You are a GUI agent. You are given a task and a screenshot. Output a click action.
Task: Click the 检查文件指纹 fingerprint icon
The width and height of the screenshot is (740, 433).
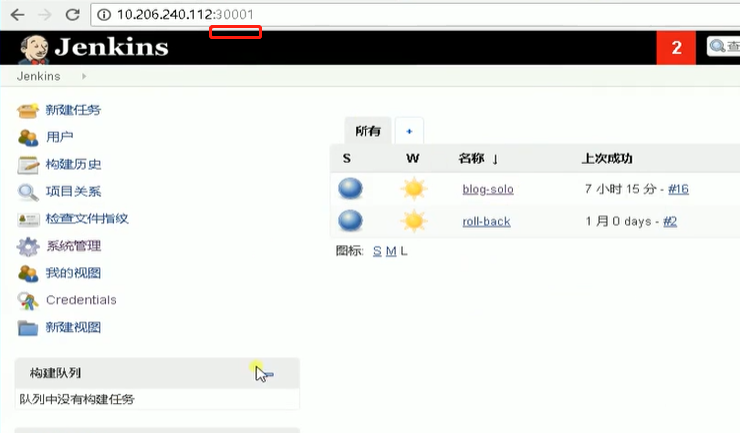coord(28,220)
